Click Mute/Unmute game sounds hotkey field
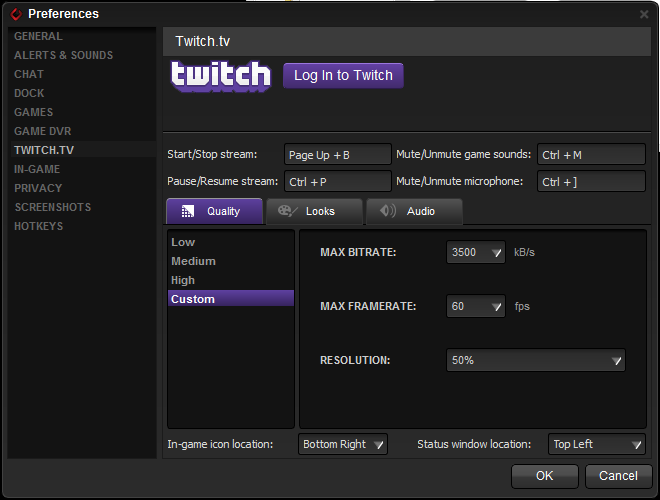Image resolution: width=660 pixels, height=500 pixels. click(x=591, y=154)
